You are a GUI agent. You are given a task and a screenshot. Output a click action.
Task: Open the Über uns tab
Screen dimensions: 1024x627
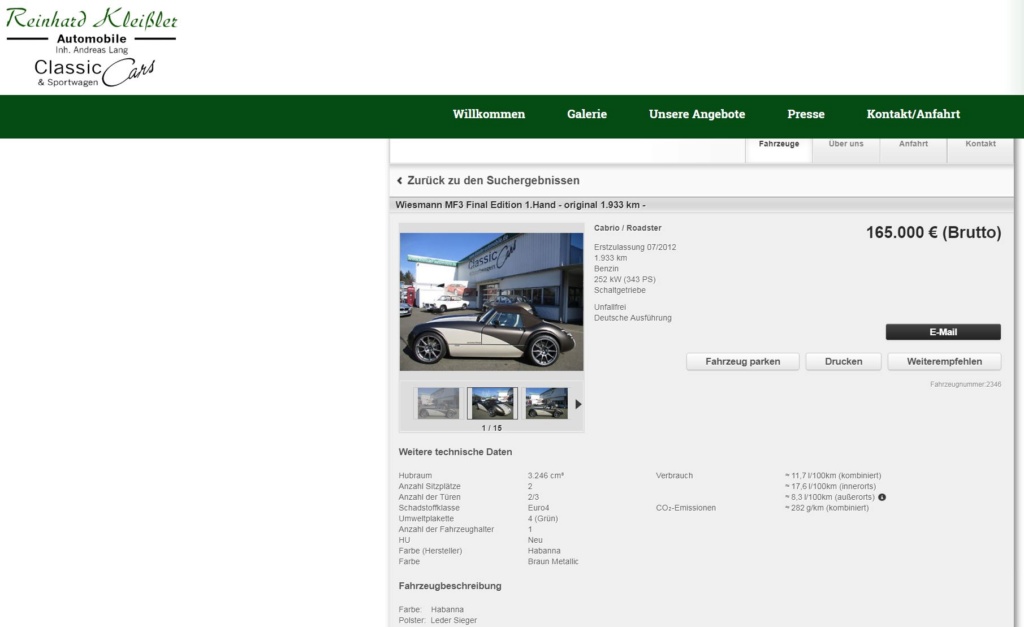click(x=846, y=149)
